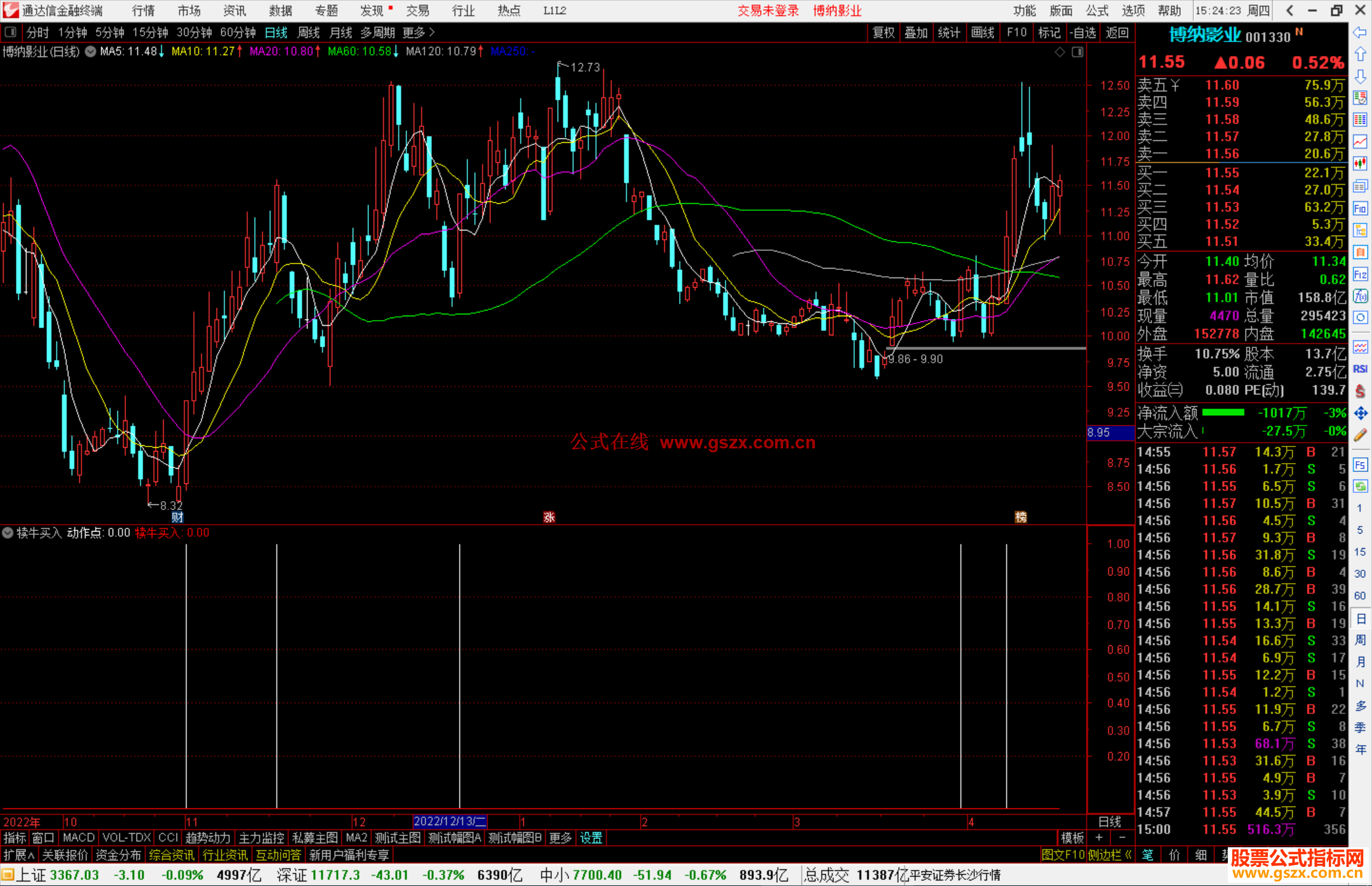Viewport: 1372px width, 886px height.
Task: Click the F10 company info sidebar icon
Action: 1360,208
